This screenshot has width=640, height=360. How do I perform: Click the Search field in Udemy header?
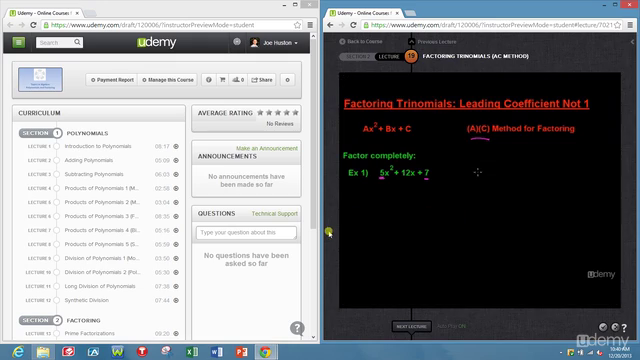pos(56,42)
